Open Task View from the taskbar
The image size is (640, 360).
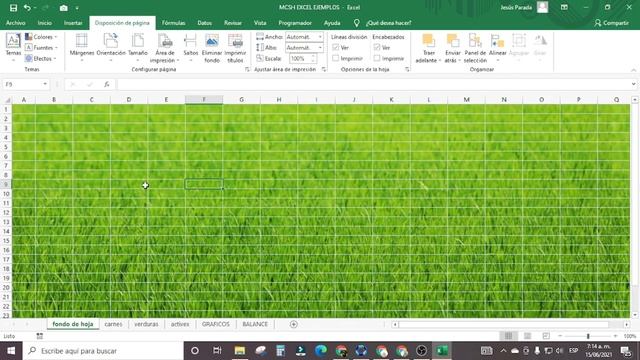point(217,351)
